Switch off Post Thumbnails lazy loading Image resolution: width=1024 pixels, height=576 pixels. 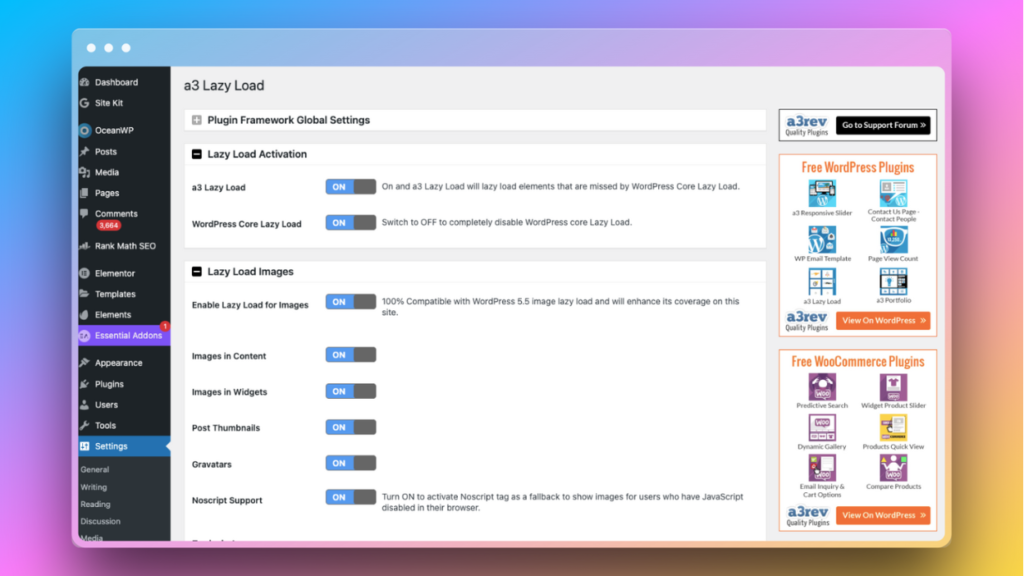(351, 427)
